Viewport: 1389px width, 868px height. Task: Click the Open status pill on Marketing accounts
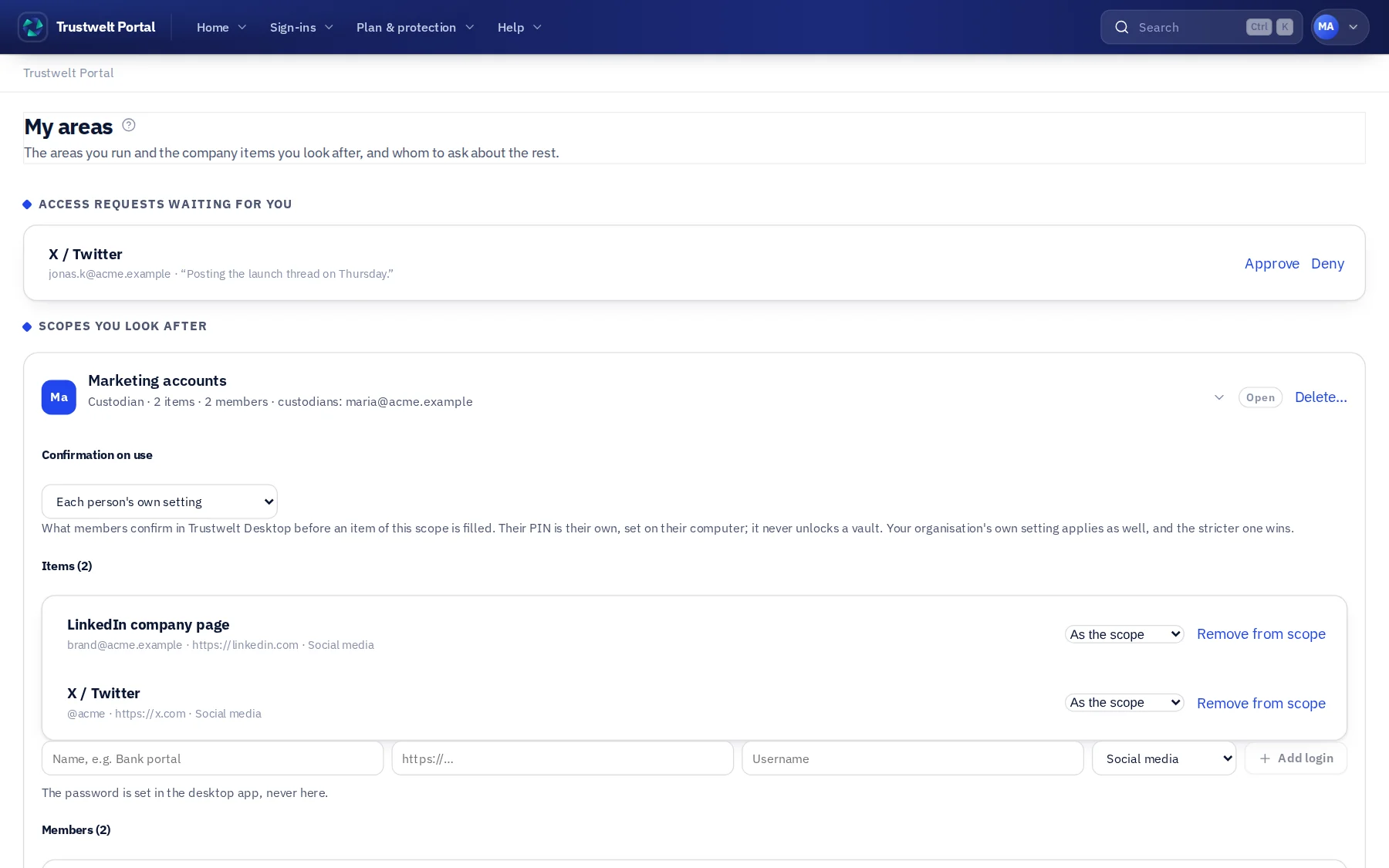click(x=1260, y=397)
